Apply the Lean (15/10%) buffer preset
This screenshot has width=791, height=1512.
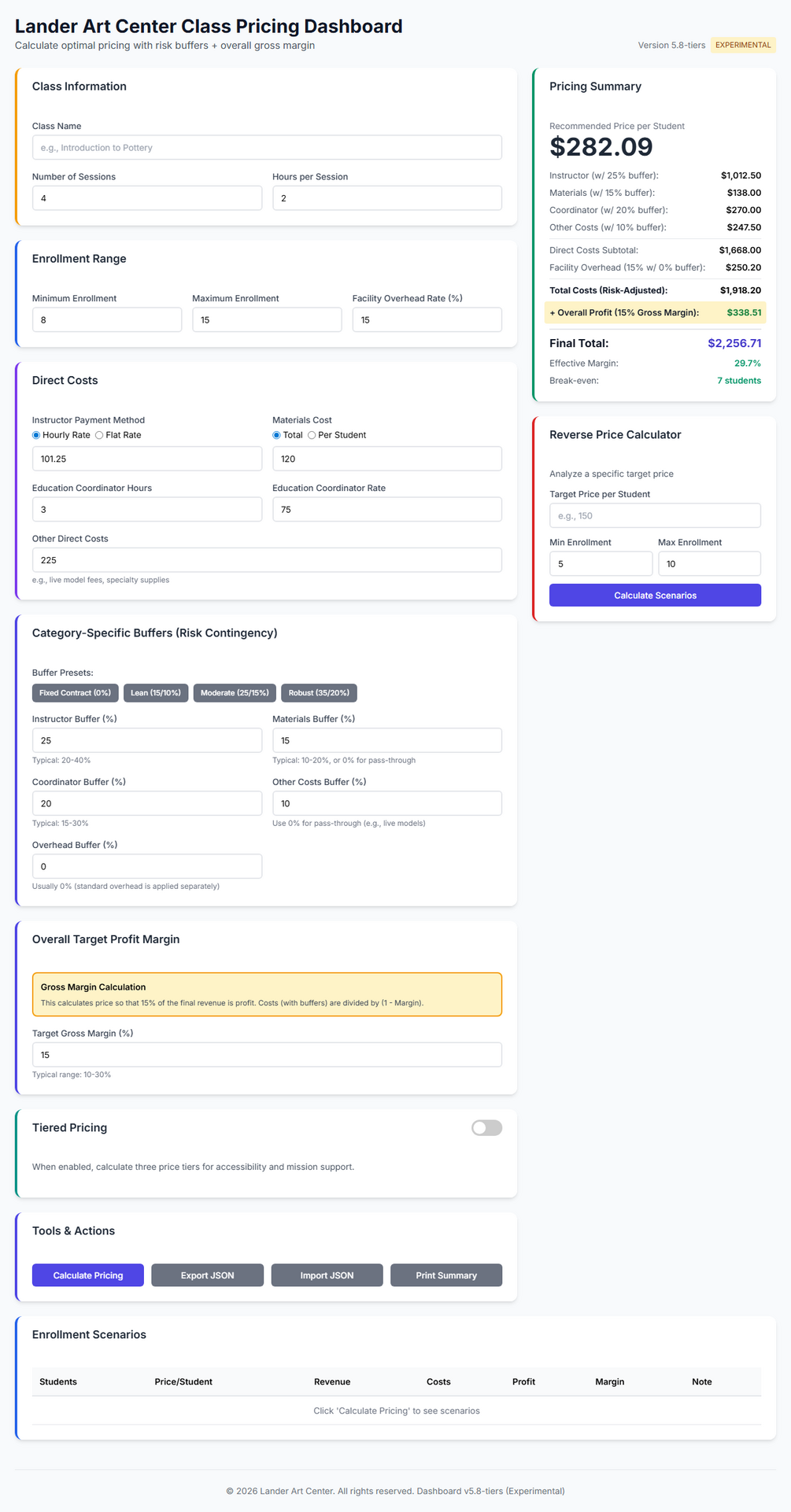pyautogui.click(x=156, y=693)
